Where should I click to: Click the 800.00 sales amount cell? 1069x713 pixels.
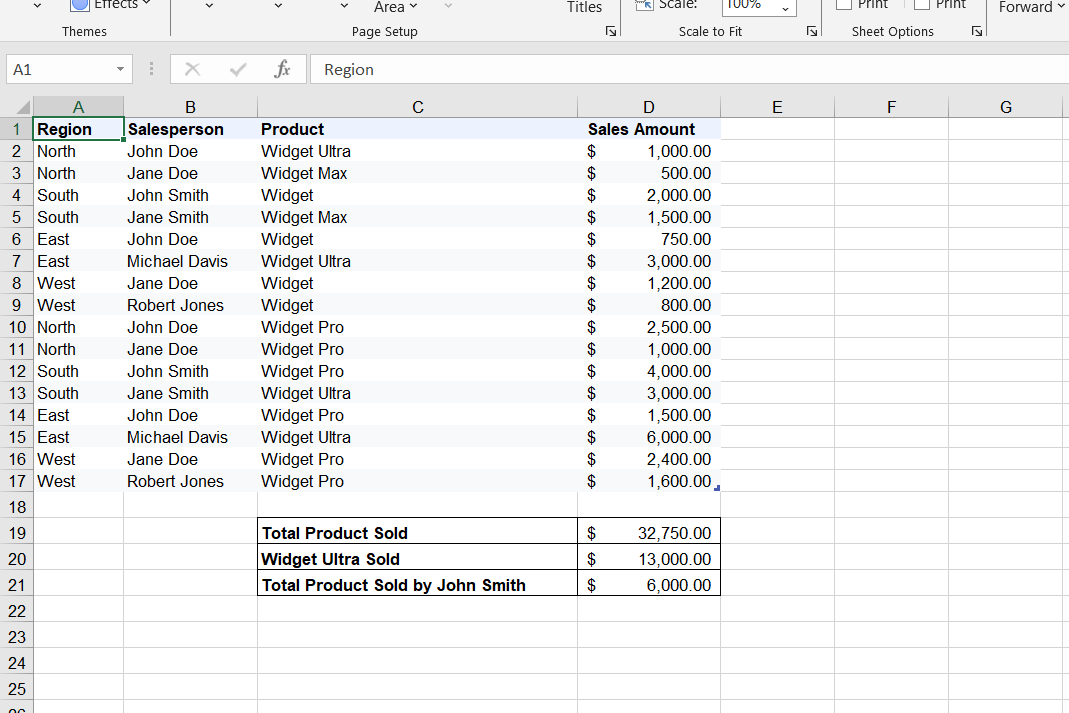tap(648, 305)
